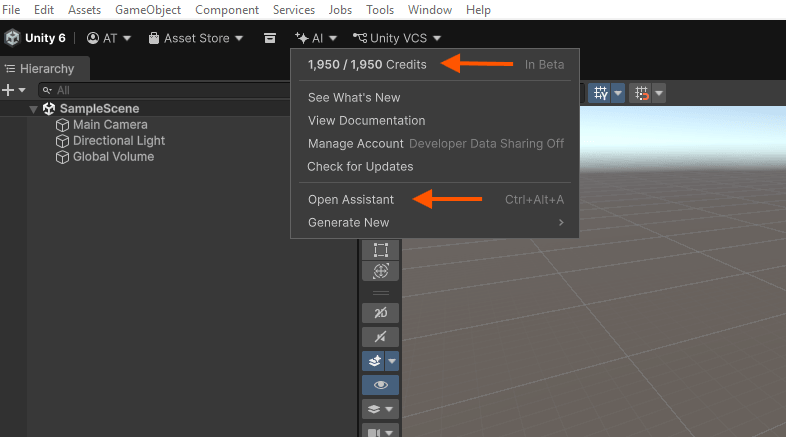The image size is (786, 437).
Task: Click the overlay toolbar drag handle
Action: (380, 293)
